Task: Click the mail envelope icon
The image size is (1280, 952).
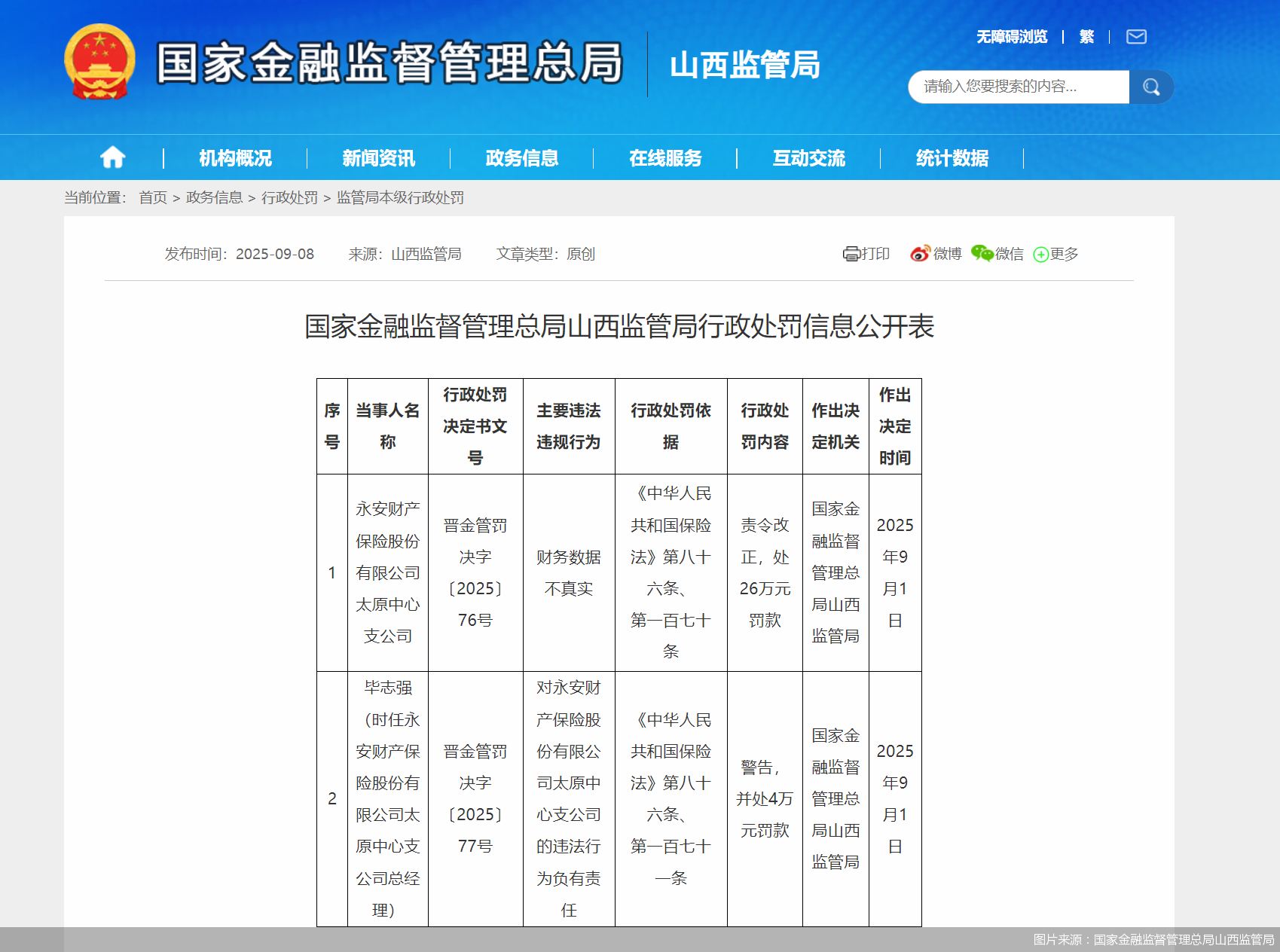Action: pos(1136,37)
